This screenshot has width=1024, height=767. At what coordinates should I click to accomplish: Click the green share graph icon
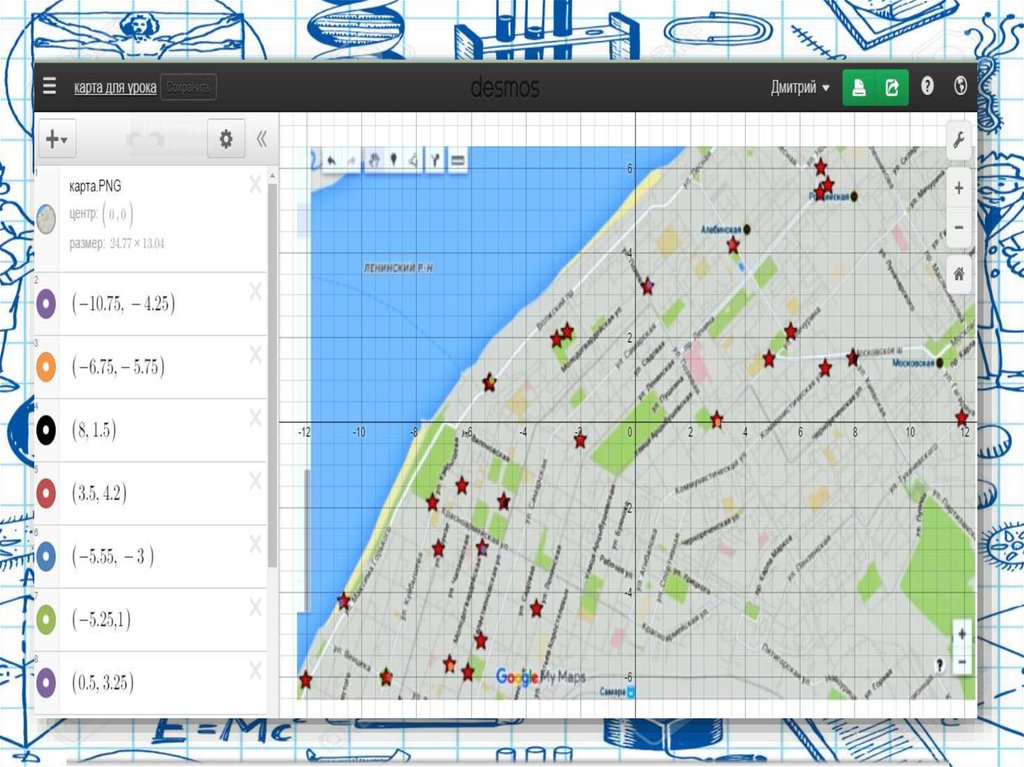point(892,87)
